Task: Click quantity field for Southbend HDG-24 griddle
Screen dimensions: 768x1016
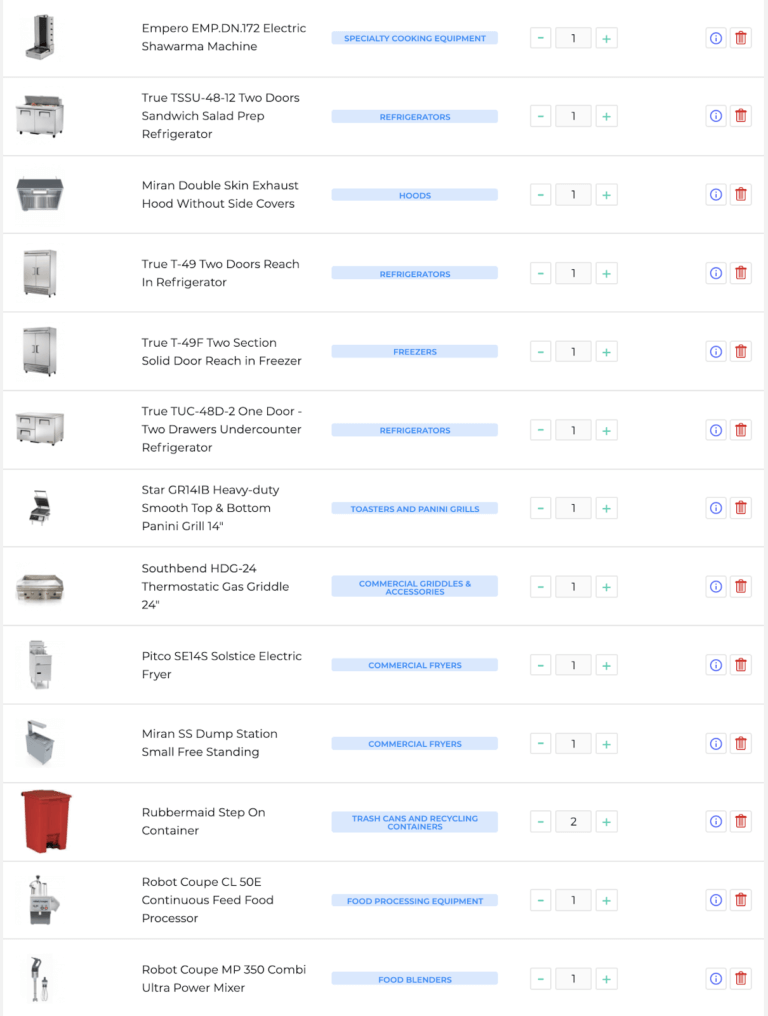Action: coord(573,586)
